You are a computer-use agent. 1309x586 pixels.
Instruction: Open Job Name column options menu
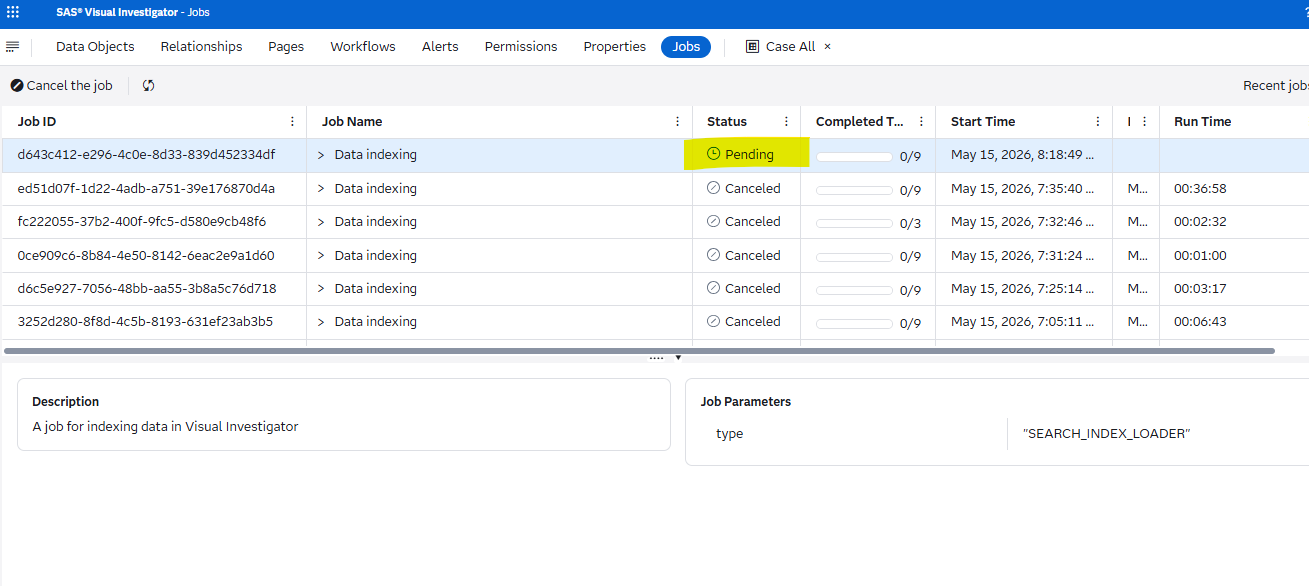pos(678,122)
